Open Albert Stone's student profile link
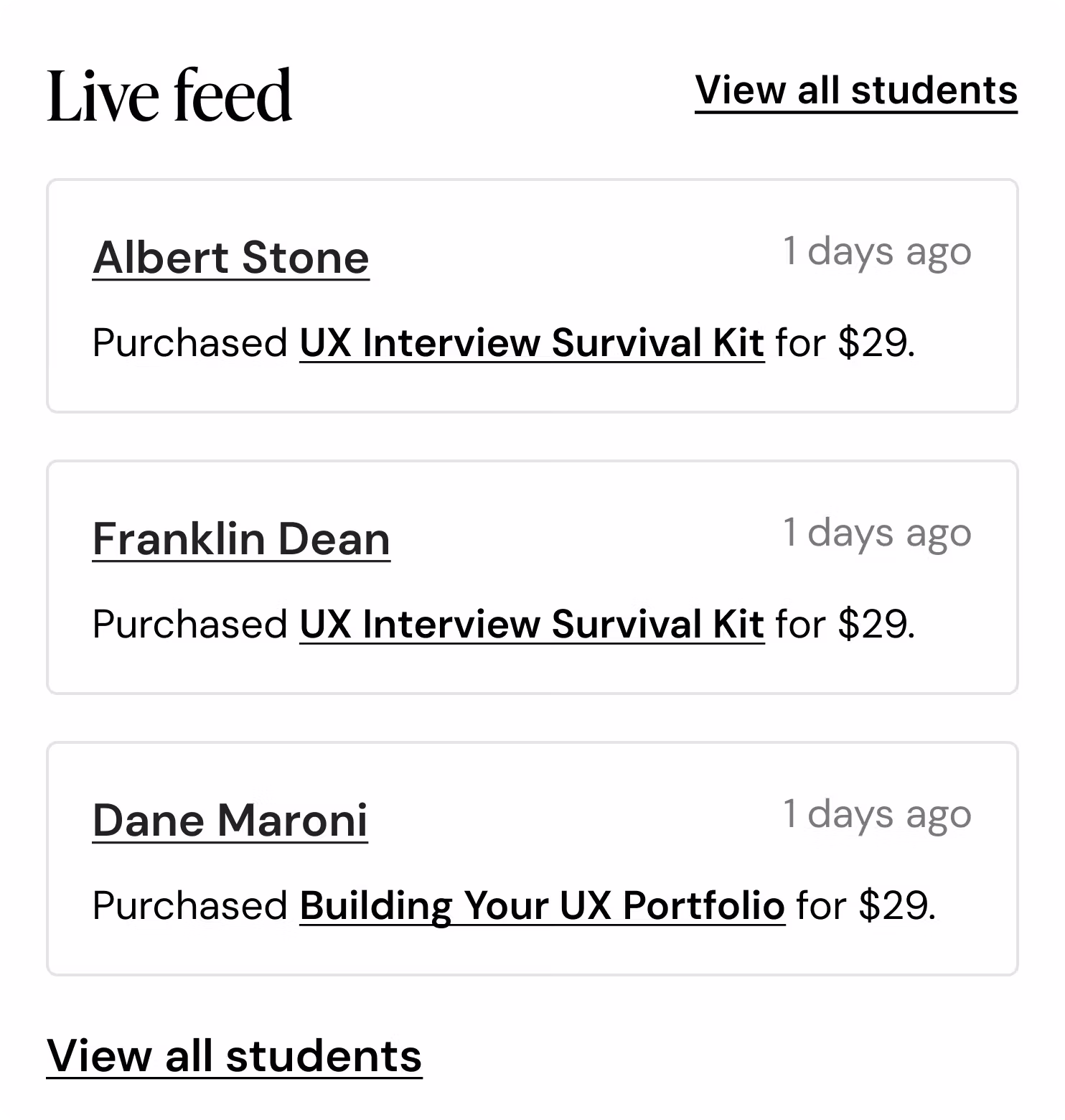The image size is (1065, 1120). 230,258
